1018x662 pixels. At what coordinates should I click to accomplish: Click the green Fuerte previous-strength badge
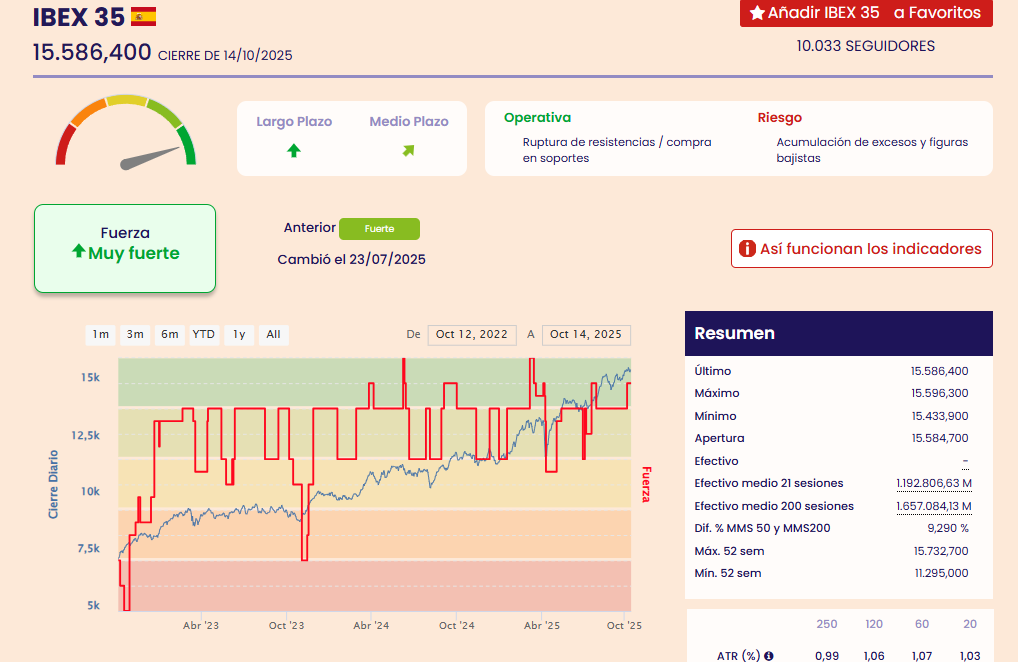click(x=379, y=229)
